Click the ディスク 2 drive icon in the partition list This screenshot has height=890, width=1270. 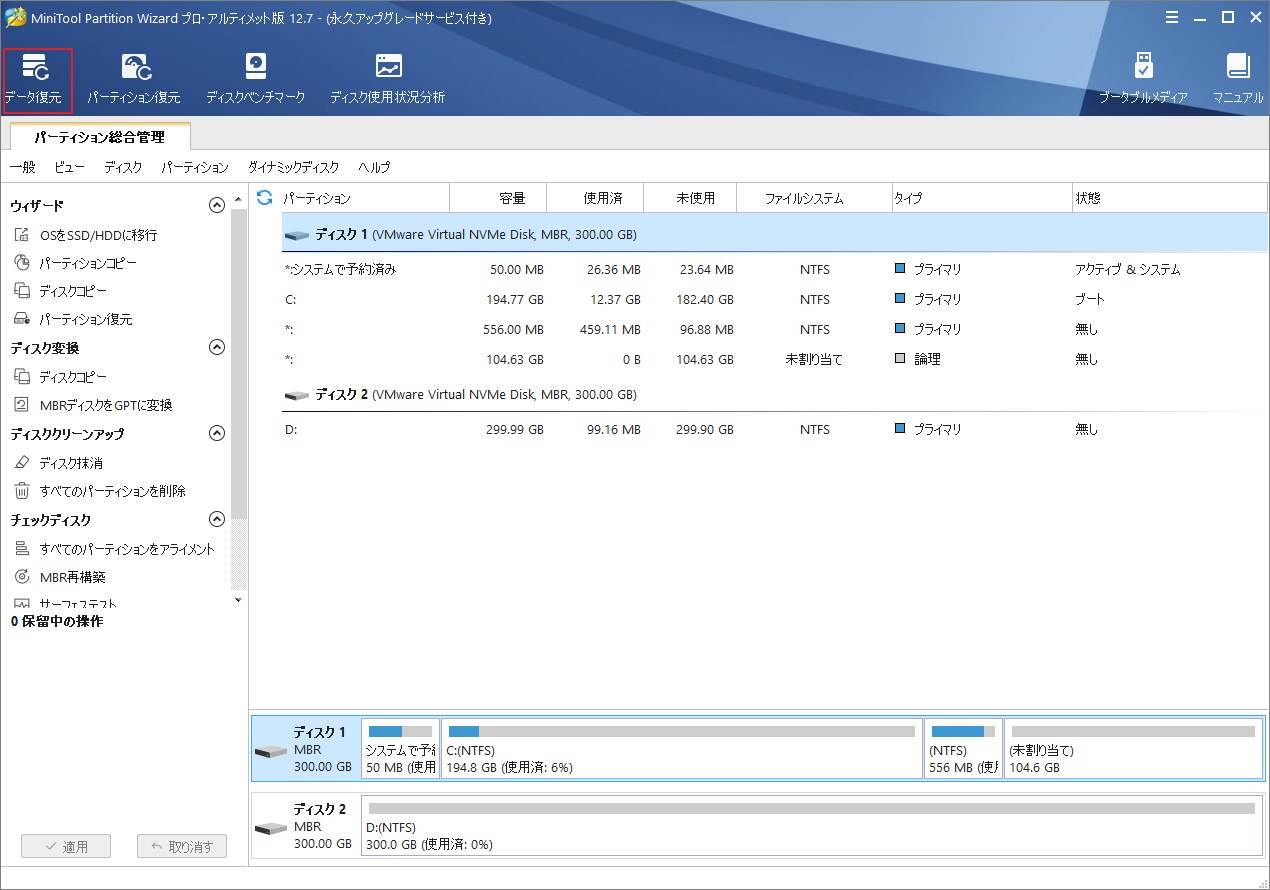pyautogui.click(x=297, y=395)
